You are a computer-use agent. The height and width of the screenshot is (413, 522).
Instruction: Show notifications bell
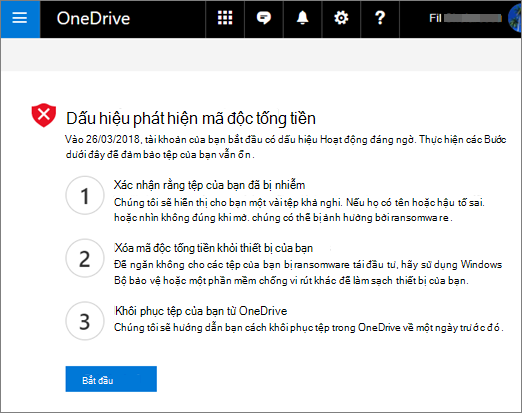coord(302,18)
